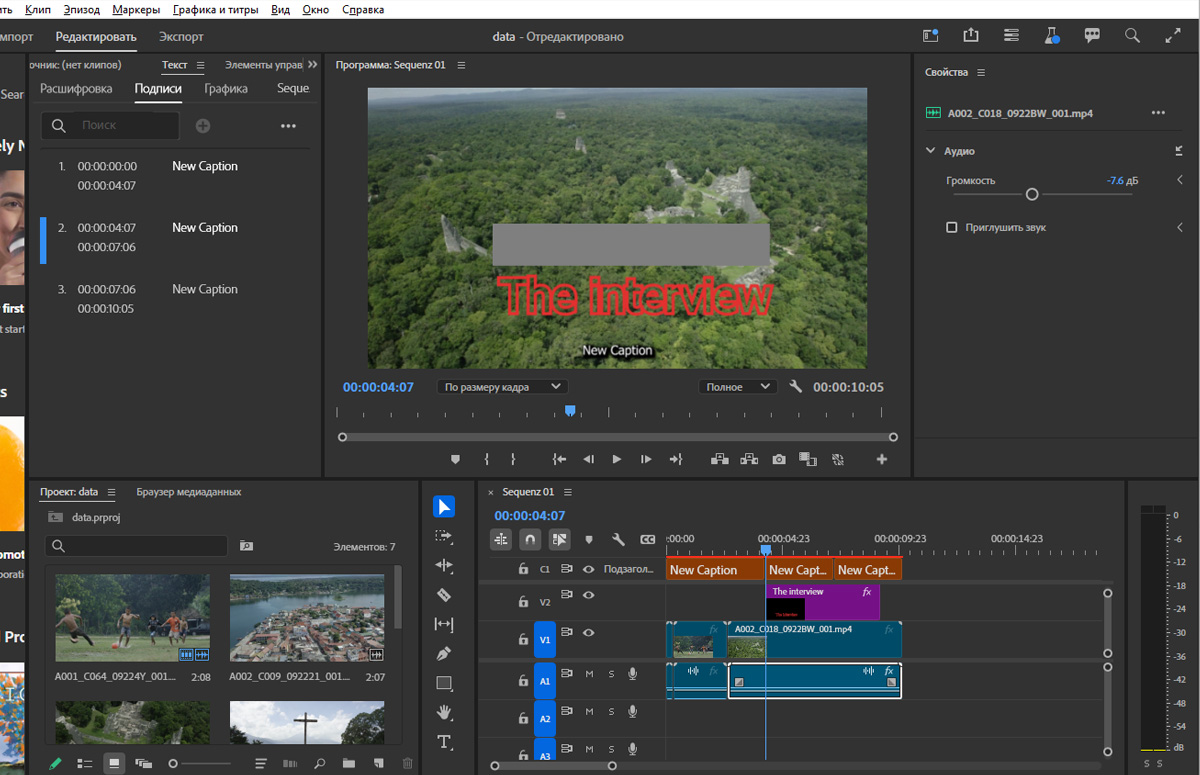Select the Razor tool in the toolbar
This screenshot has width=1200, height=775.
point(444,595)
